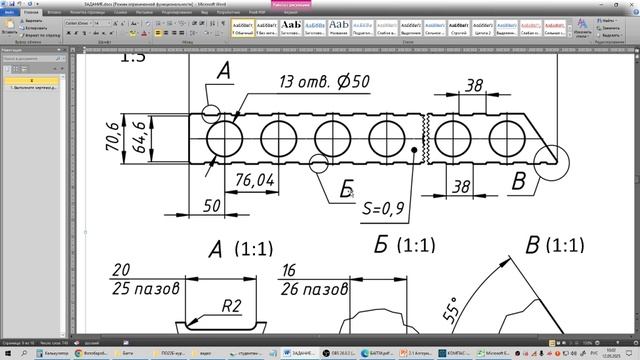This screenshot has width=640, height=360.
Task: Switch to Chrome on the taskbar
Action: (x=91, y=353)
